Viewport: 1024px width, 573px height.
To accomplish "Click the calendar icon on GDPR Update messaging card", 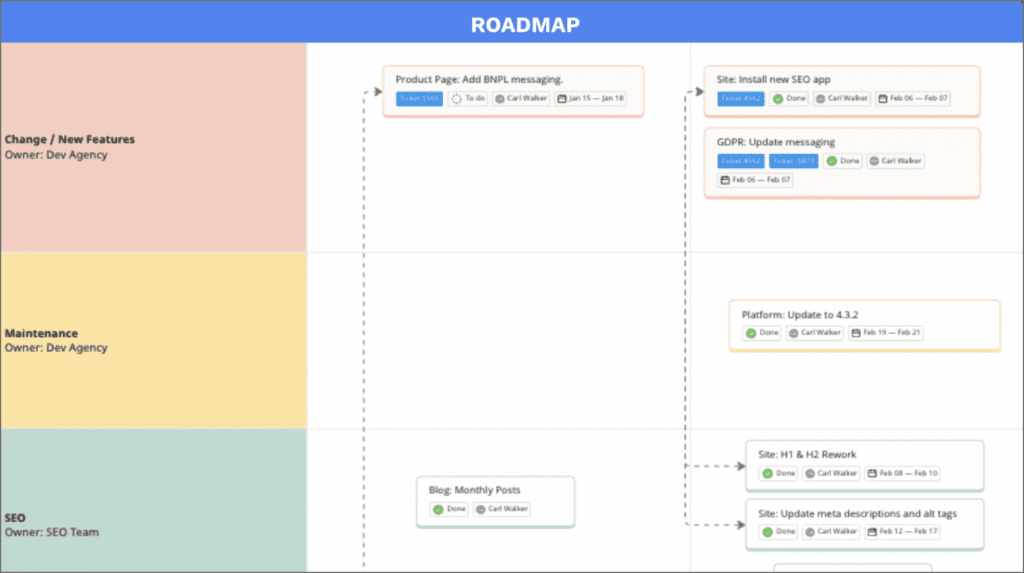I will point(725,180).
